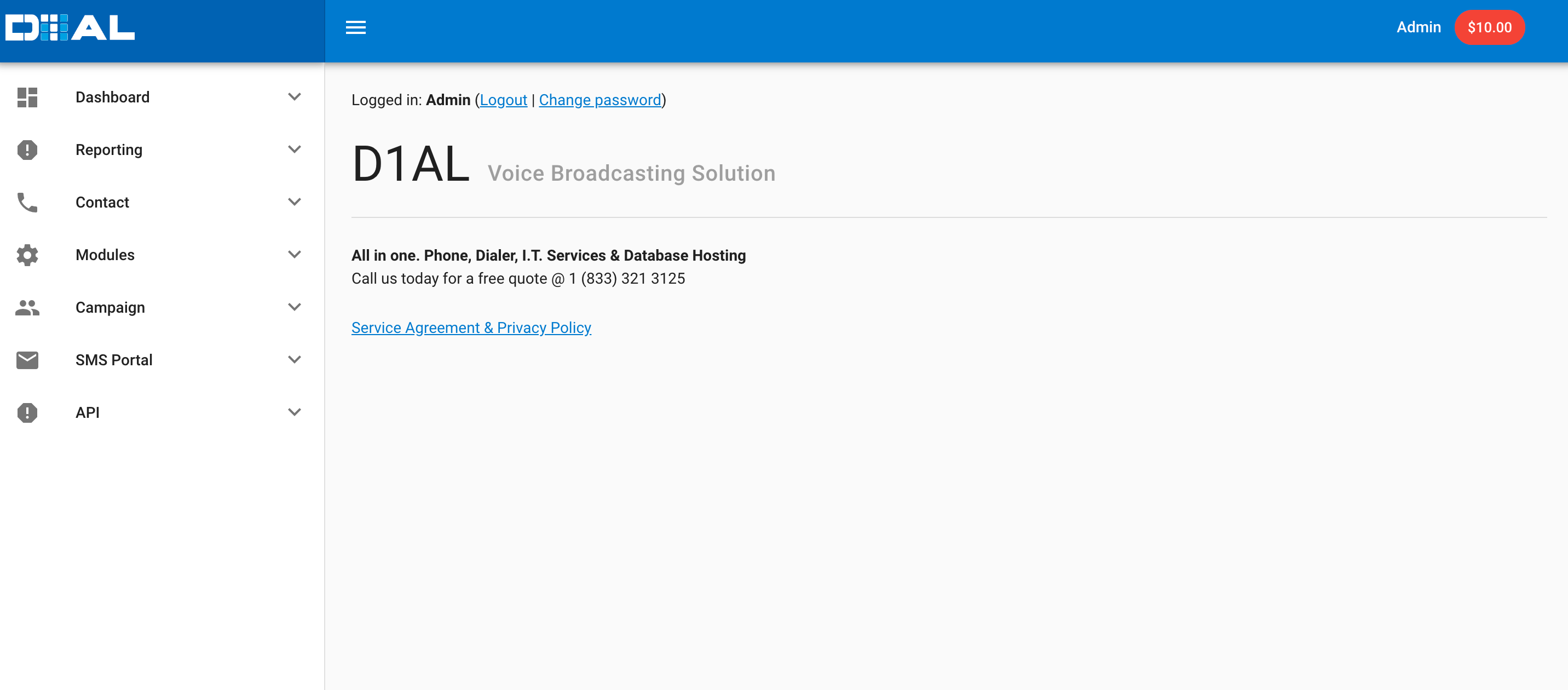Viewport: 1568px width, 690px height.
Task: Select the API menu label
Action: [88, 412]
